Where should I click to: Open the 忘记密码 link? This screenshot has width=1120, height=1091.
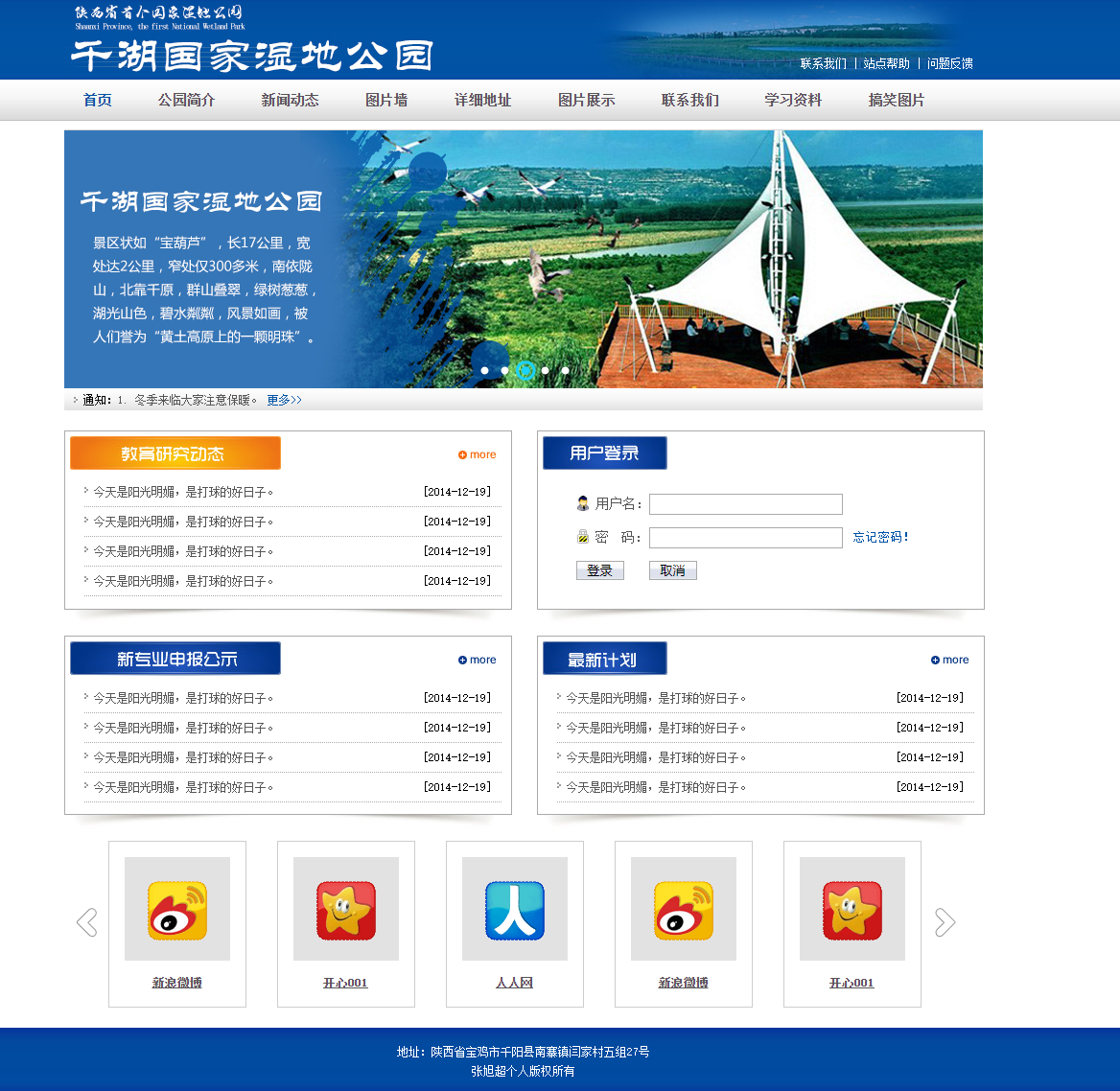tap(879, 537)
